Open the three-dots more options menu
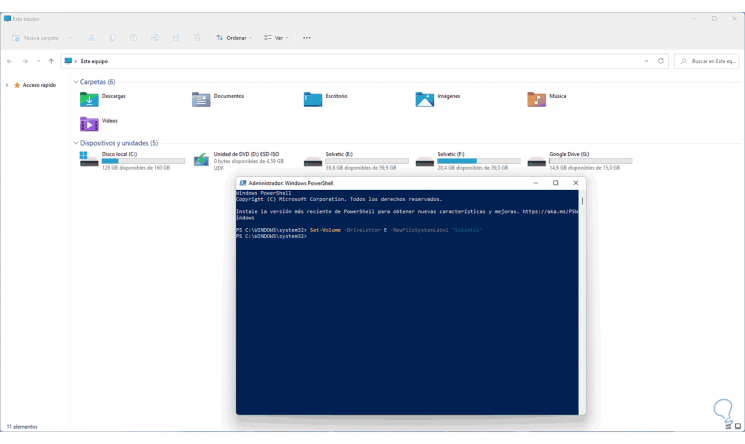The height and width of the screenshot is (444, 745). point(307,38)
